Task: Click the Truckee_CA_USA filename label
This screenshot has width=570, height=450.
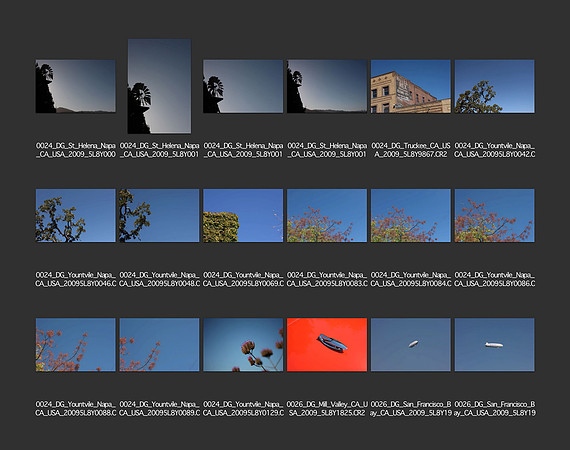Action: 411,150
